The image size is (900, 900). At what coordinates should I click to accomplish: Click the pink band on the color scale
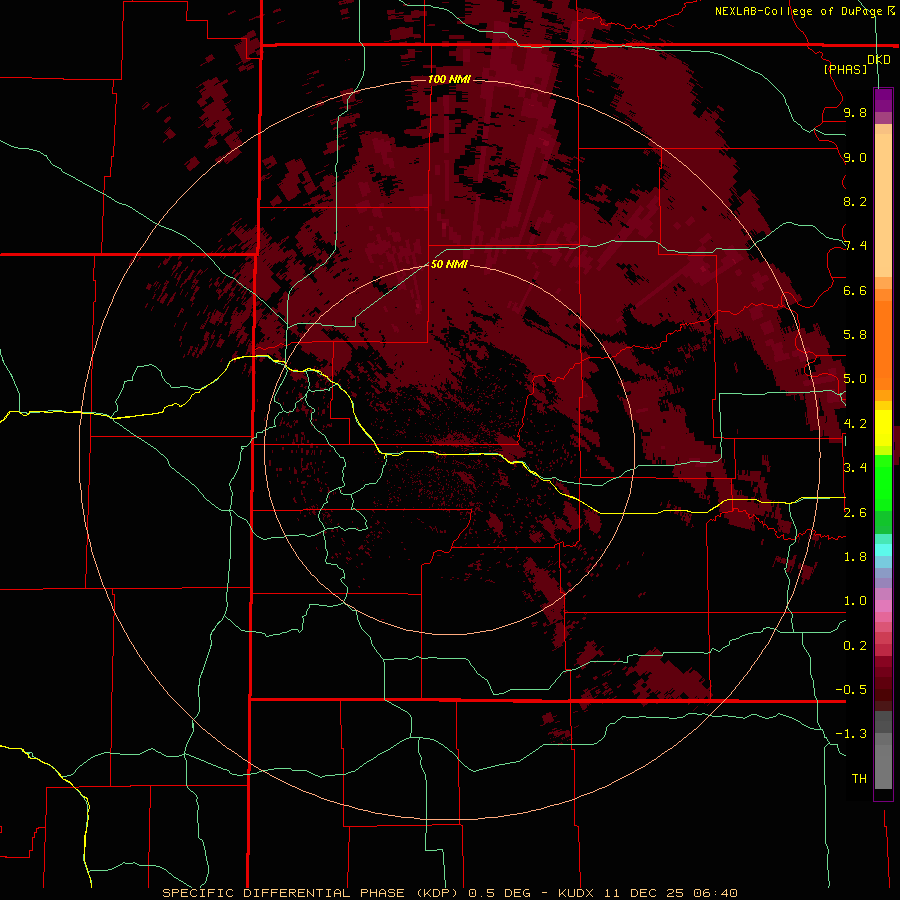click(883, 606)
